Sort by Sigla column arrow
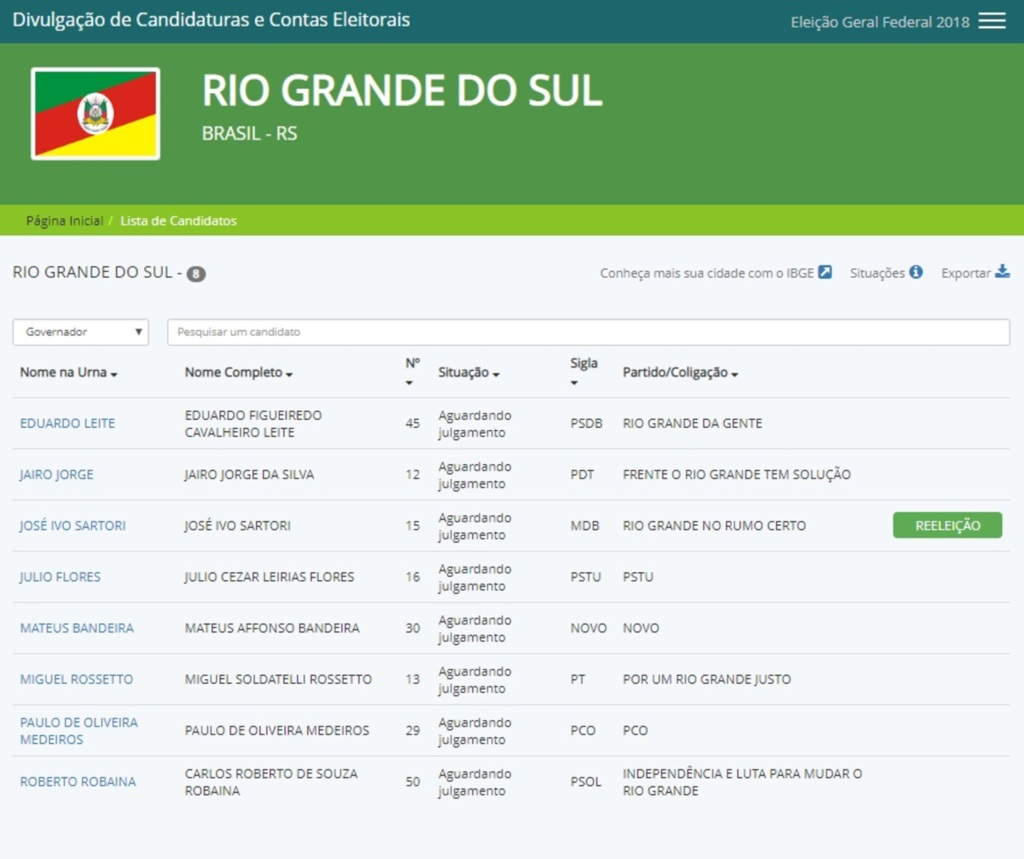This screenshot has width=1024, height=859. pyautogui.click(x=575, y=383)
